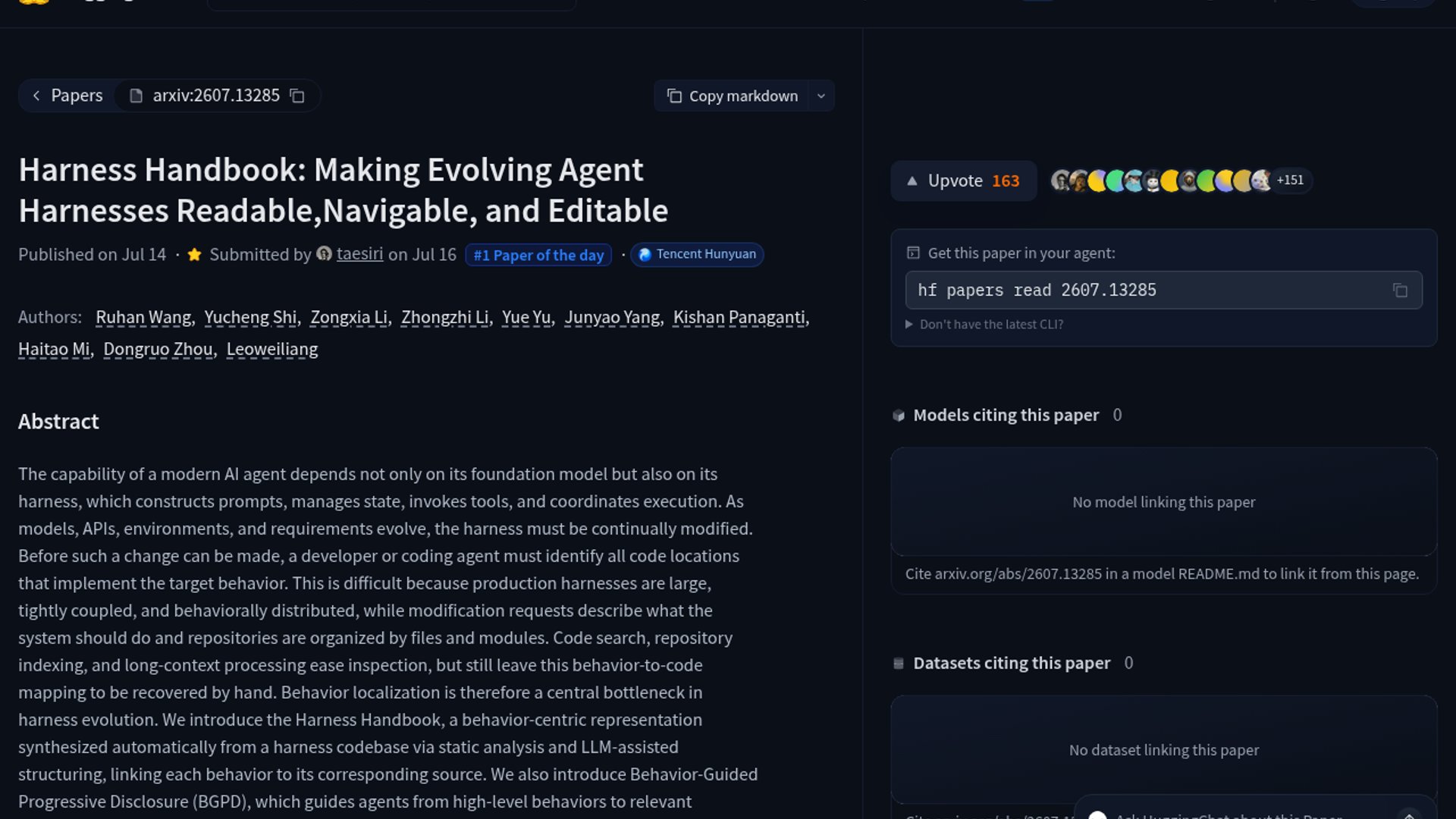Expand the Don't have the latest CLI section
The height and width of the screenshot is (819, 1456).
pyautogui.click(x=984, y=324)
